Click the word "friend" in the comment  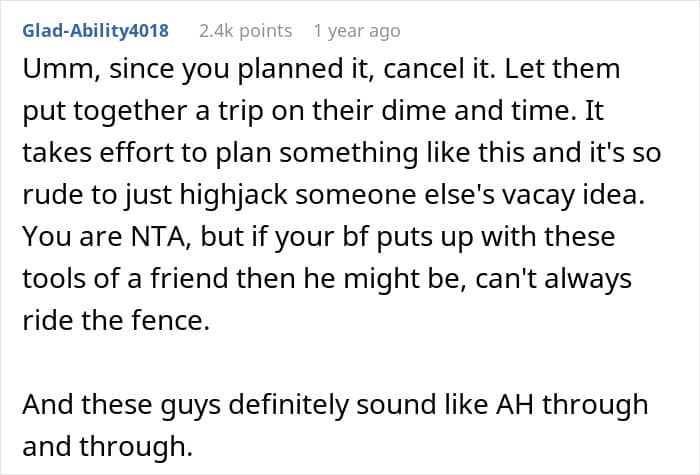189,279
